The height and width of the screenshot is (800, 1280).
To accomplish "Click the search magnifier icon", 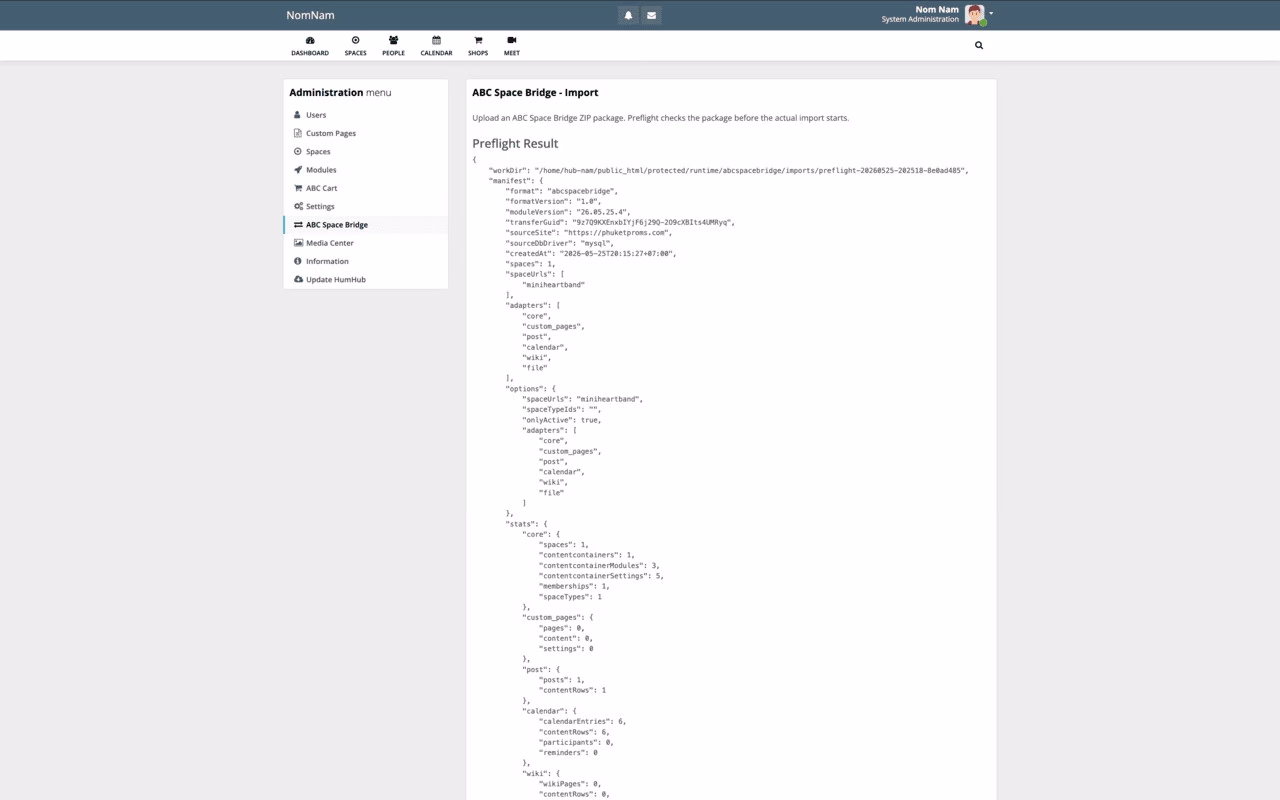I will point(979,45).
